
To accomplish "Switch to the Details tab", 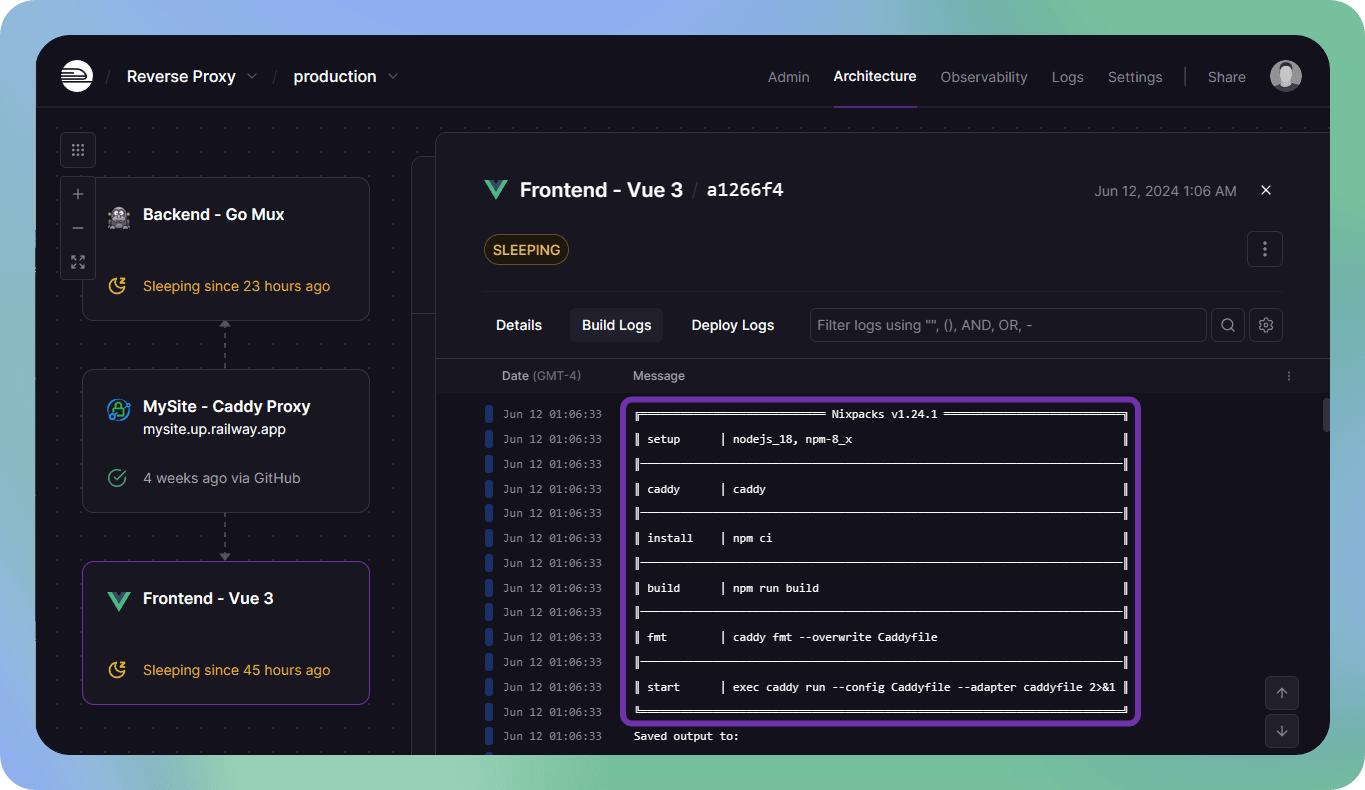I will coord(519,325).
